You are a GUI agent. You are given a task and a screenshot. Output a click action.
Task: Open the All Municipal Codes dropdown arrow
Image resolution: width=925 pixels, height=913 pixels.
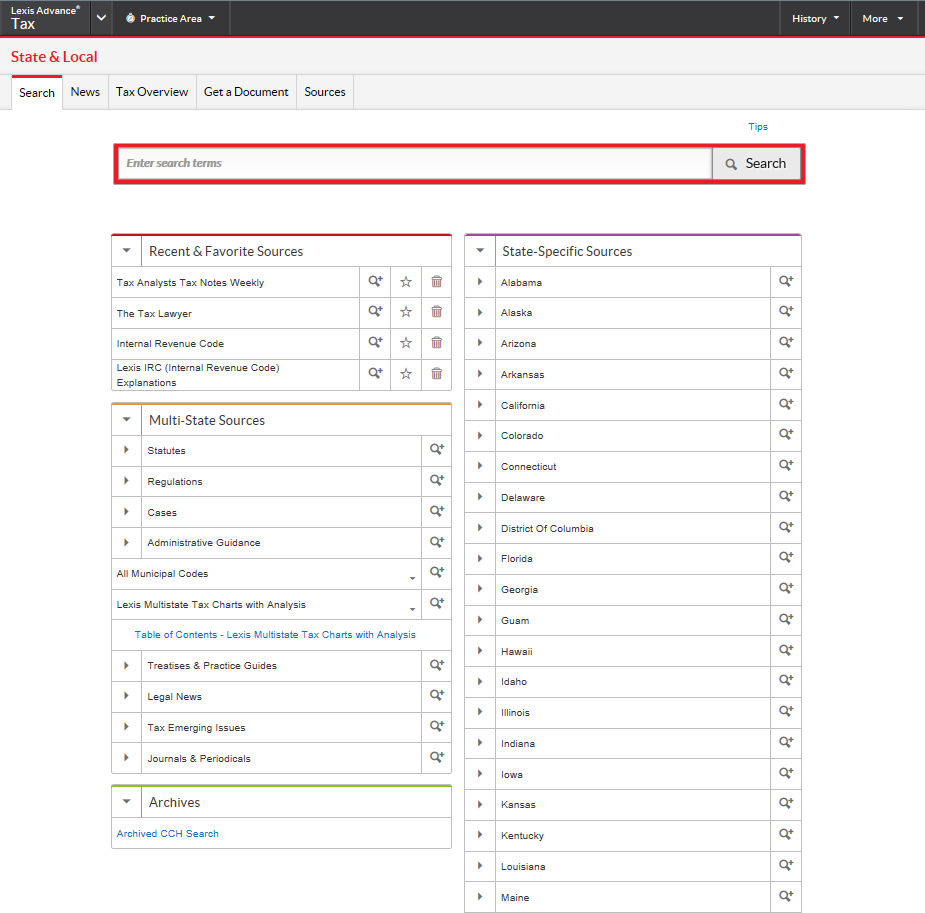pos(412,578)
